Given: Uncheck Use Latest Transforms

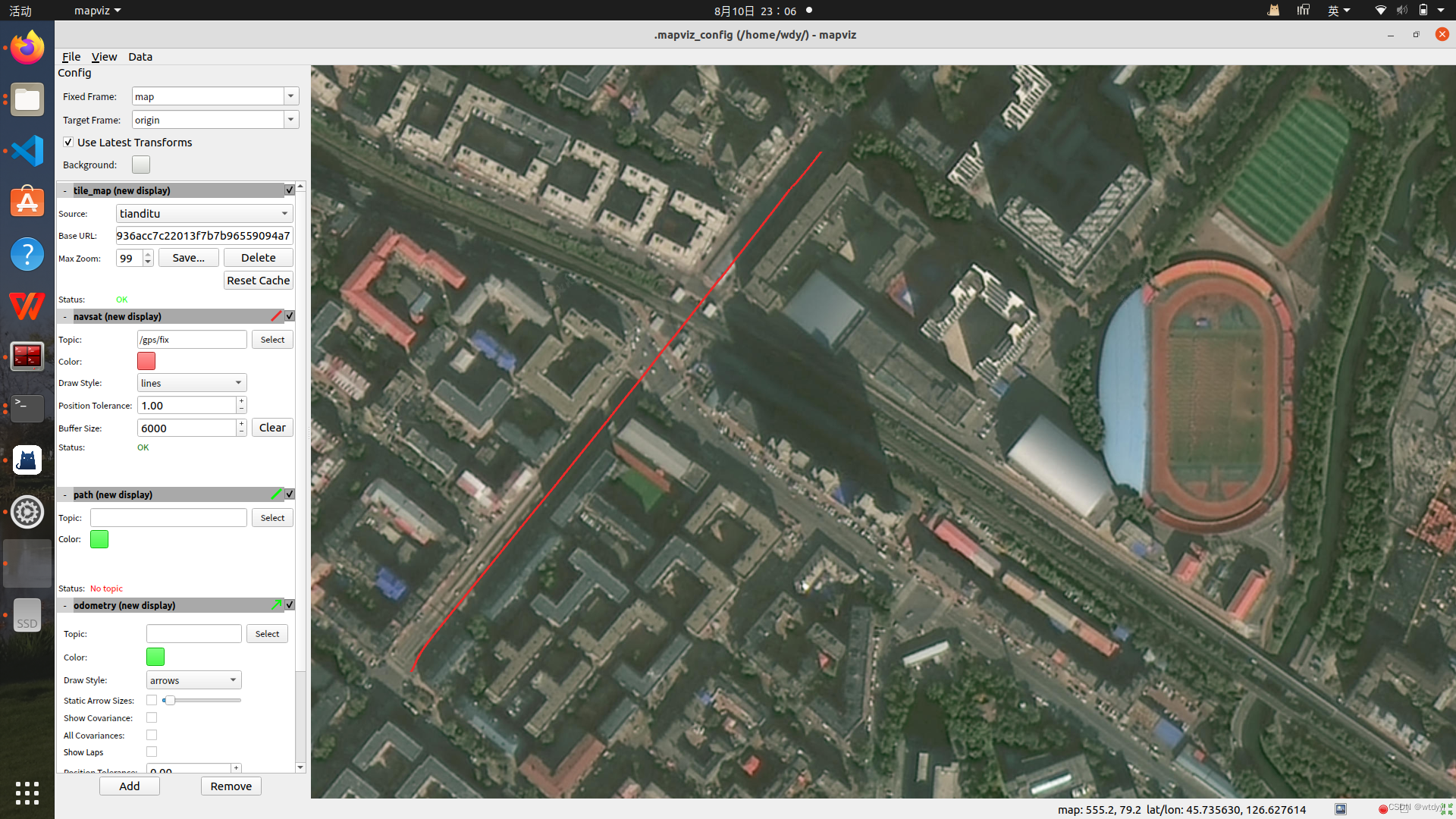Looking at the screenshot, I should click(x=68, y=143).
